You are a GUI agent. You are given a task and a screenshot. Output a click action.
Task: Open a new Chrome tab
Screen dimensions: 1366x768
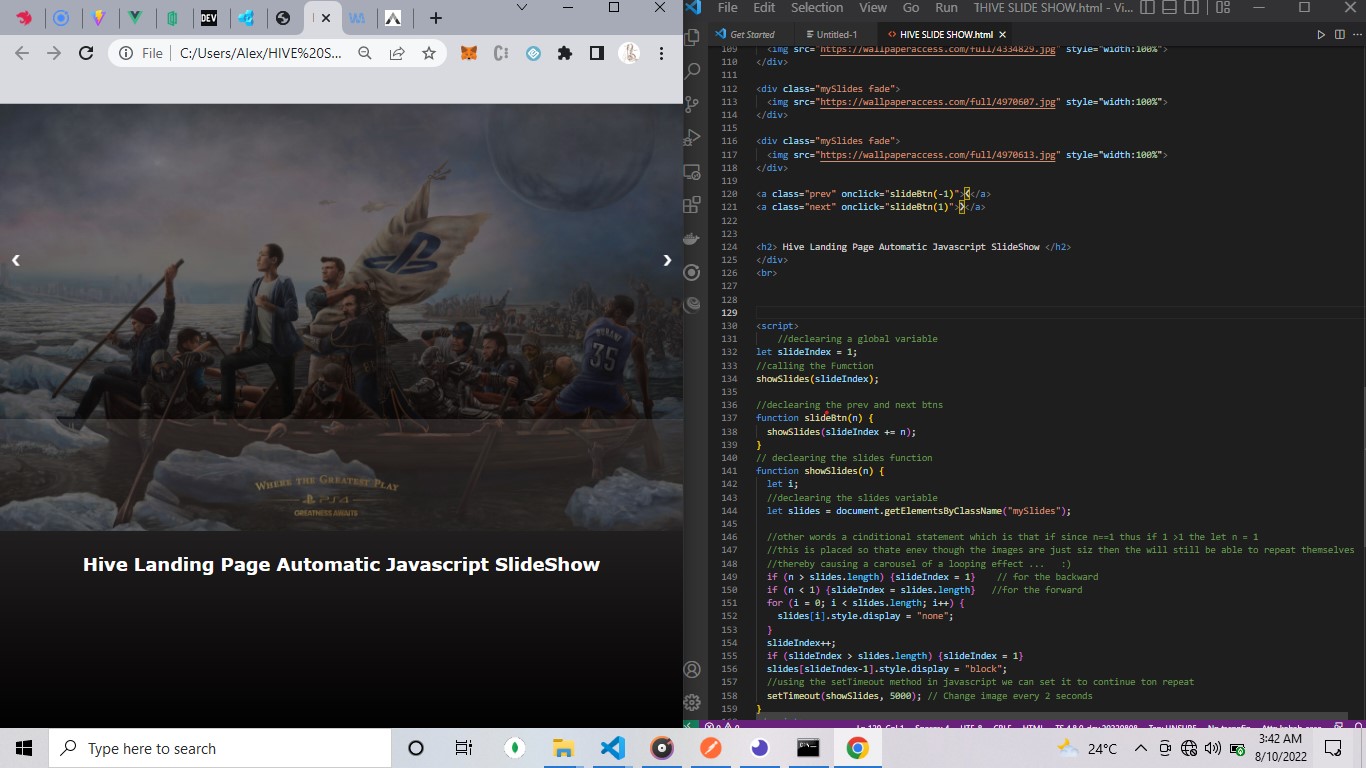pos(435,18)
